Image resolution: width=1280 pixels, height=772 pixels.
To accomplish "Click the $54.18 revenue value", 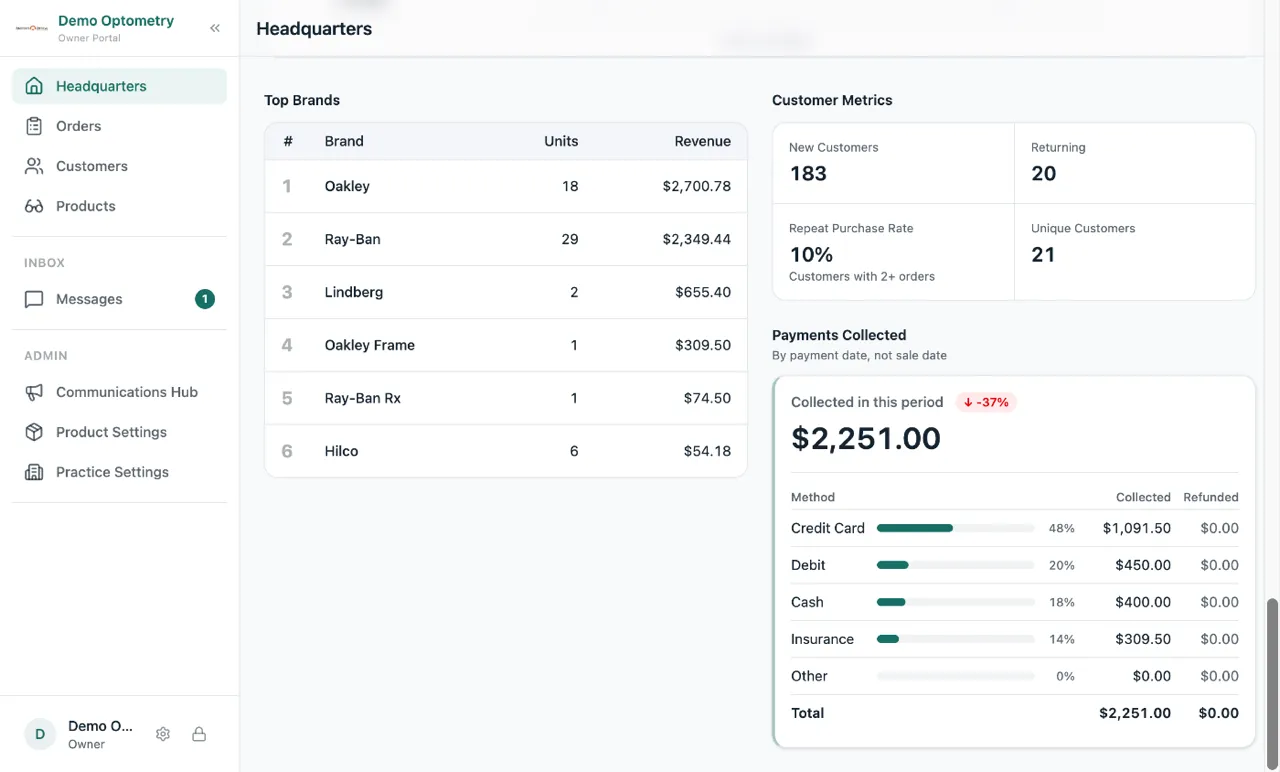I will click(x=707, y=451).
